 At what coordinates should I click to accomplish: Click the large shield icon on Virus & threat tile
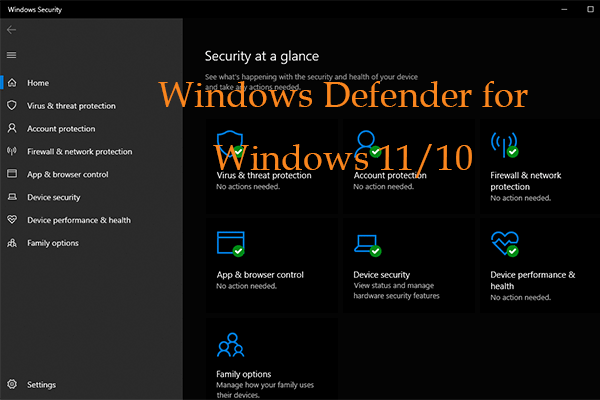[x=230, y=144]
